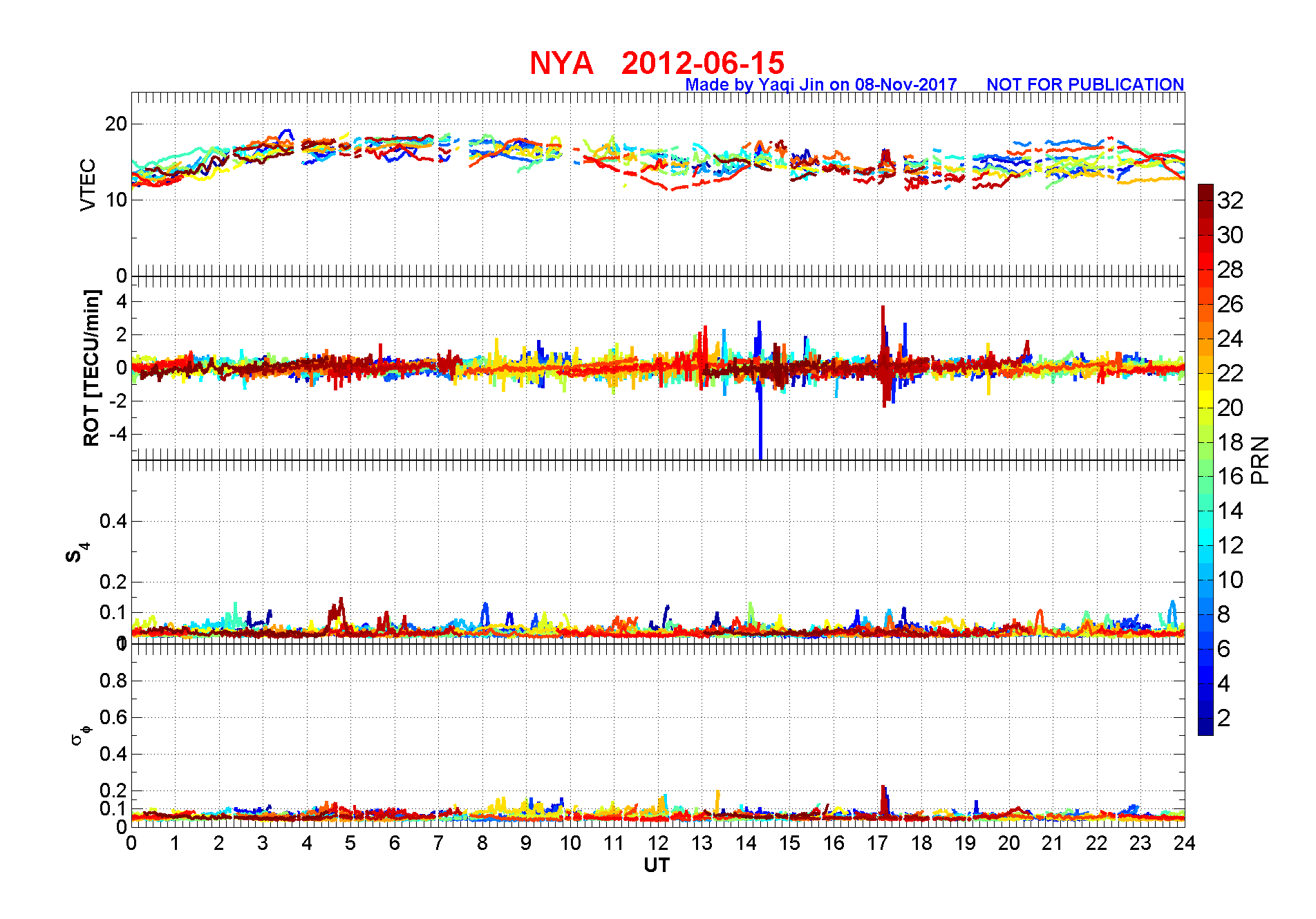Click colorbar tick label 2
Image resolution: width=1316 pixels, height=919 pixels.
click(1223, 718)
